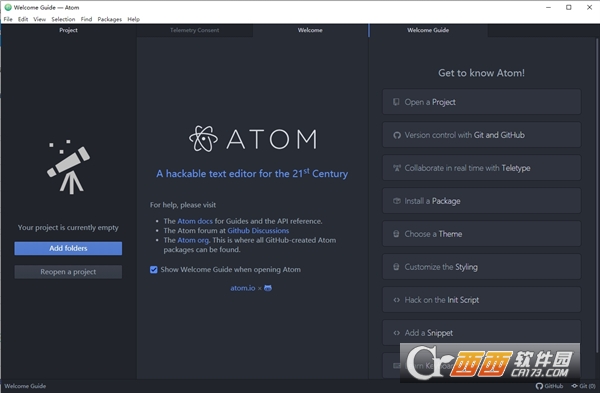Click the Welcome Guide scrollbar

click(x=597, y=195)
